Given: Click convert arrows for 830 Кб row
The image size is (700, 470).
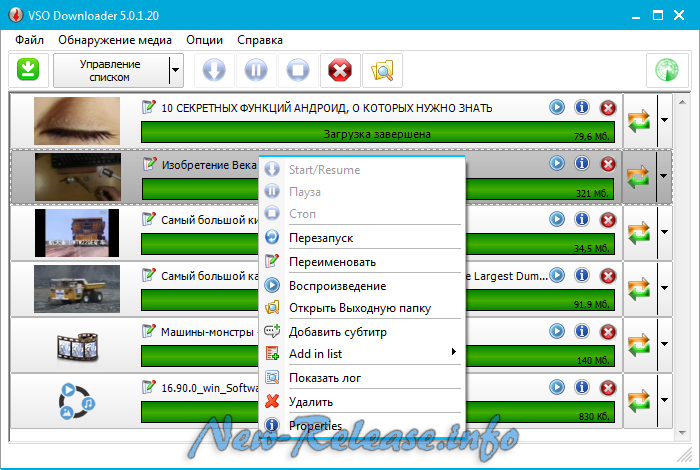Looking at the screenshot, I should point(639,400).
